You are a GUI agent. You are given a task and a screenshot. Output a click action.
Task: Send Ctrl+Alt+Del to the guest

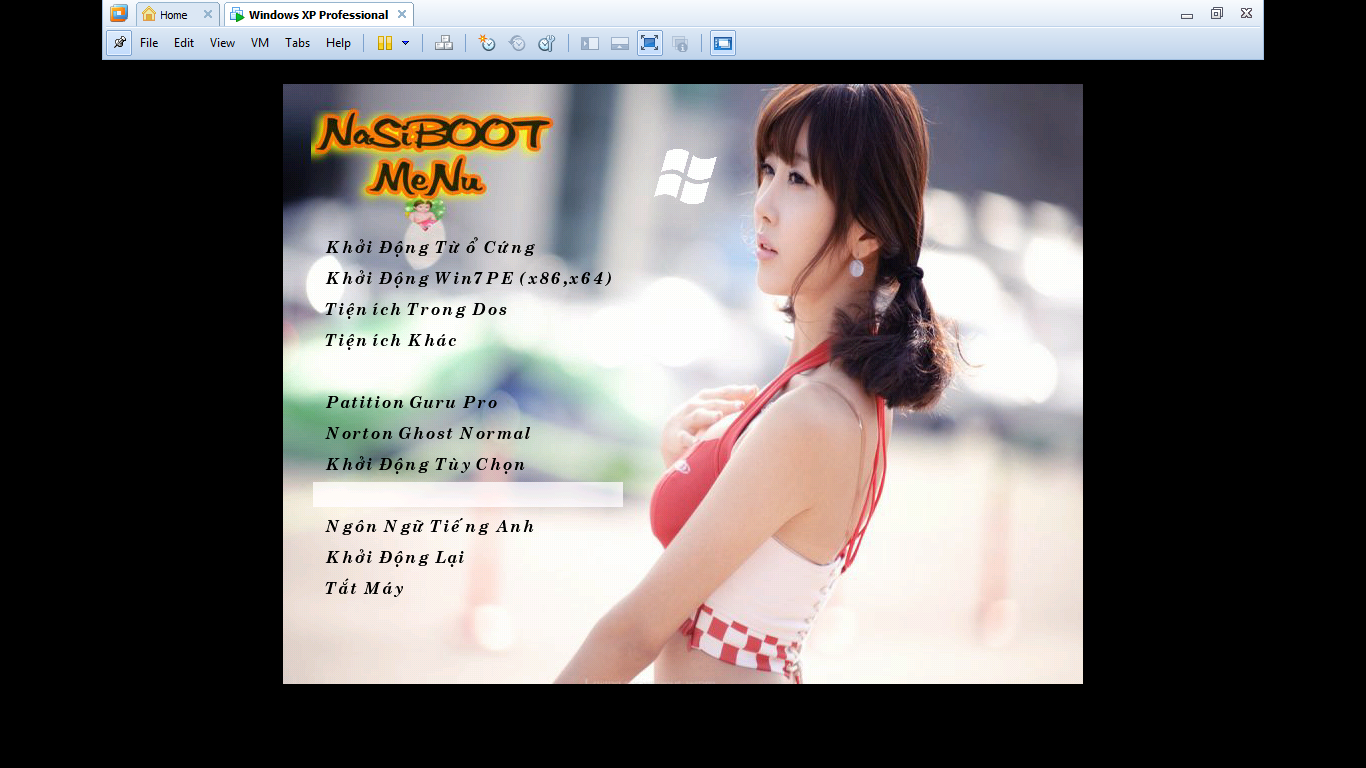tap(444, 43)
